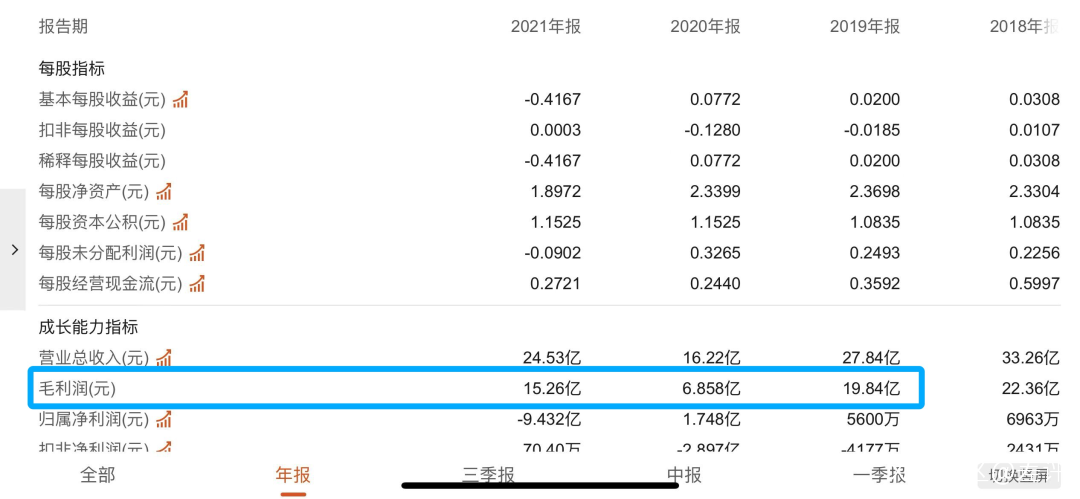Open chart icon beside 基本每股收益(元)
Viewport: 1080px width, 499px height.
pyautogui.click(x=180, y=99)
